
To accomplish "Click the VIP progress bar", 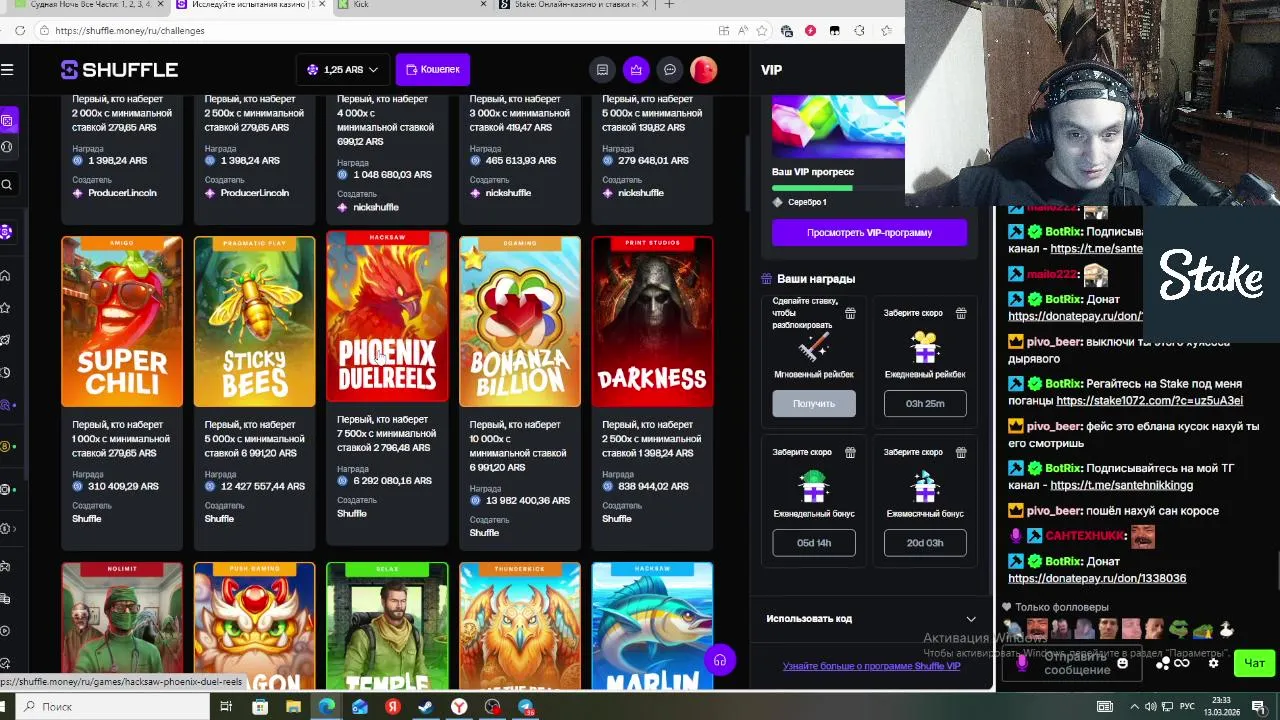I will pyautogui.click(x=838, y=187).
